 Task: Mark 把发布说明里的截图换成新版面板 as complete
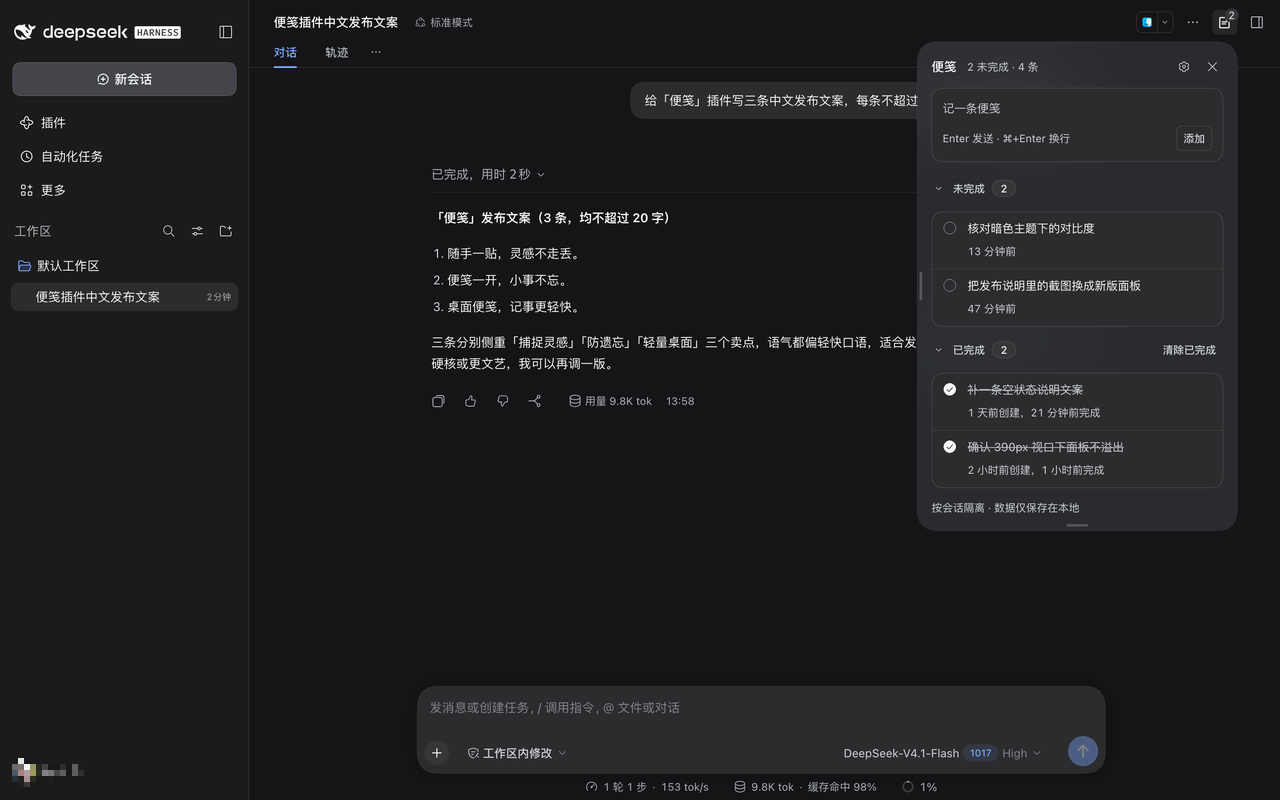point(950,285)
